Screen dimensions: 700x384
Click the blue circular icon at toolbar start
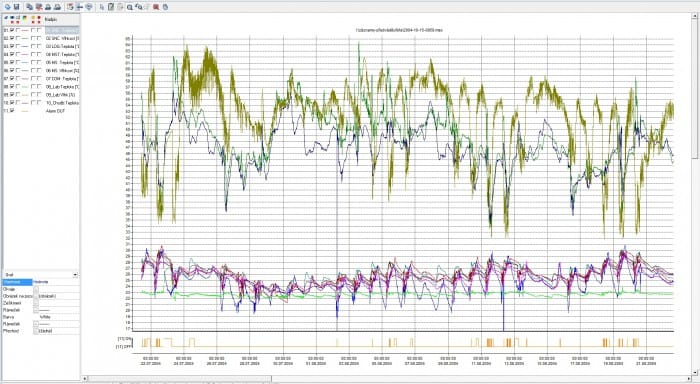[8, 7]
